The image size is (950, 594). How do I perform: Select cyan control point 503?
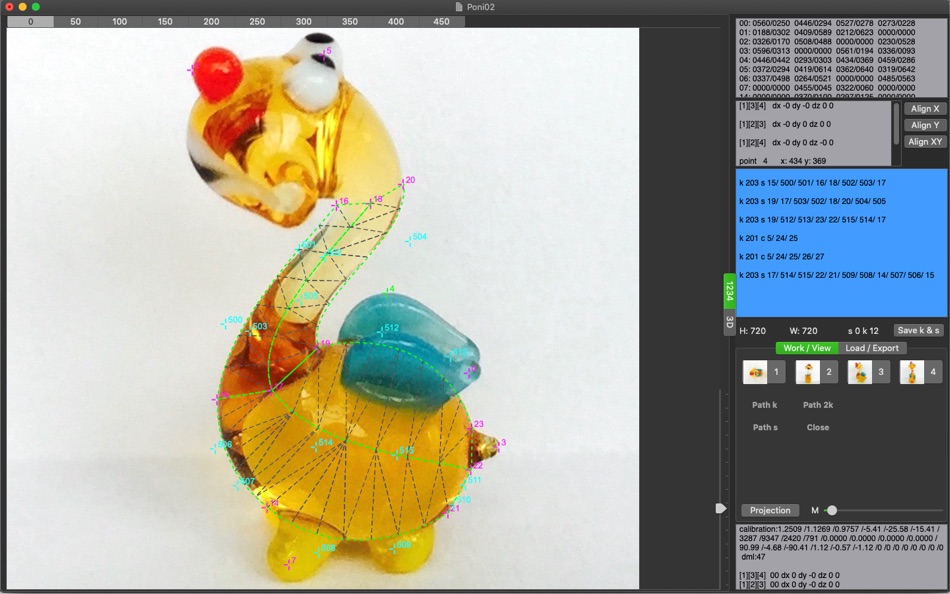click(x=250, y=329)
